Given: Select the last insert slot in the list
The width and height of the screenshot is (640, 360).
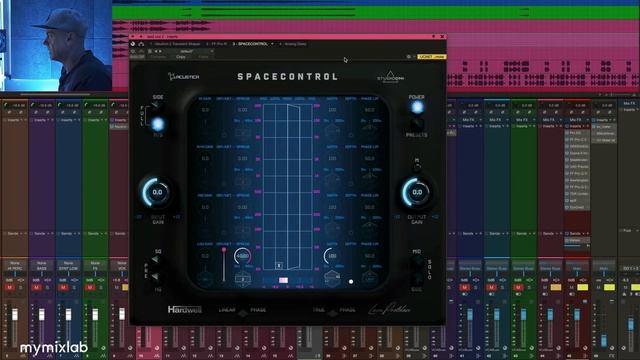Looking at the screenshot, I should 577,207.
